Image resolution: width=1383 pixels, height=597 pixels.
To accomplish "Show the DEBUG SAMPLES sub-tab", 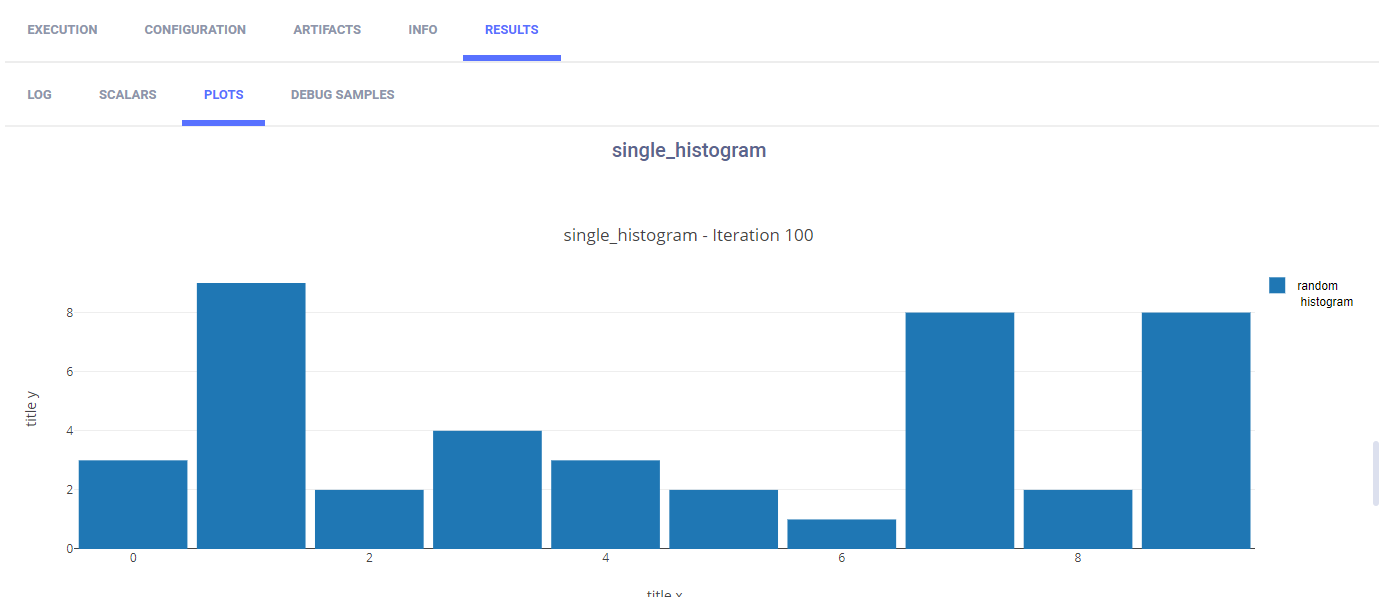I will coord(342,95).
